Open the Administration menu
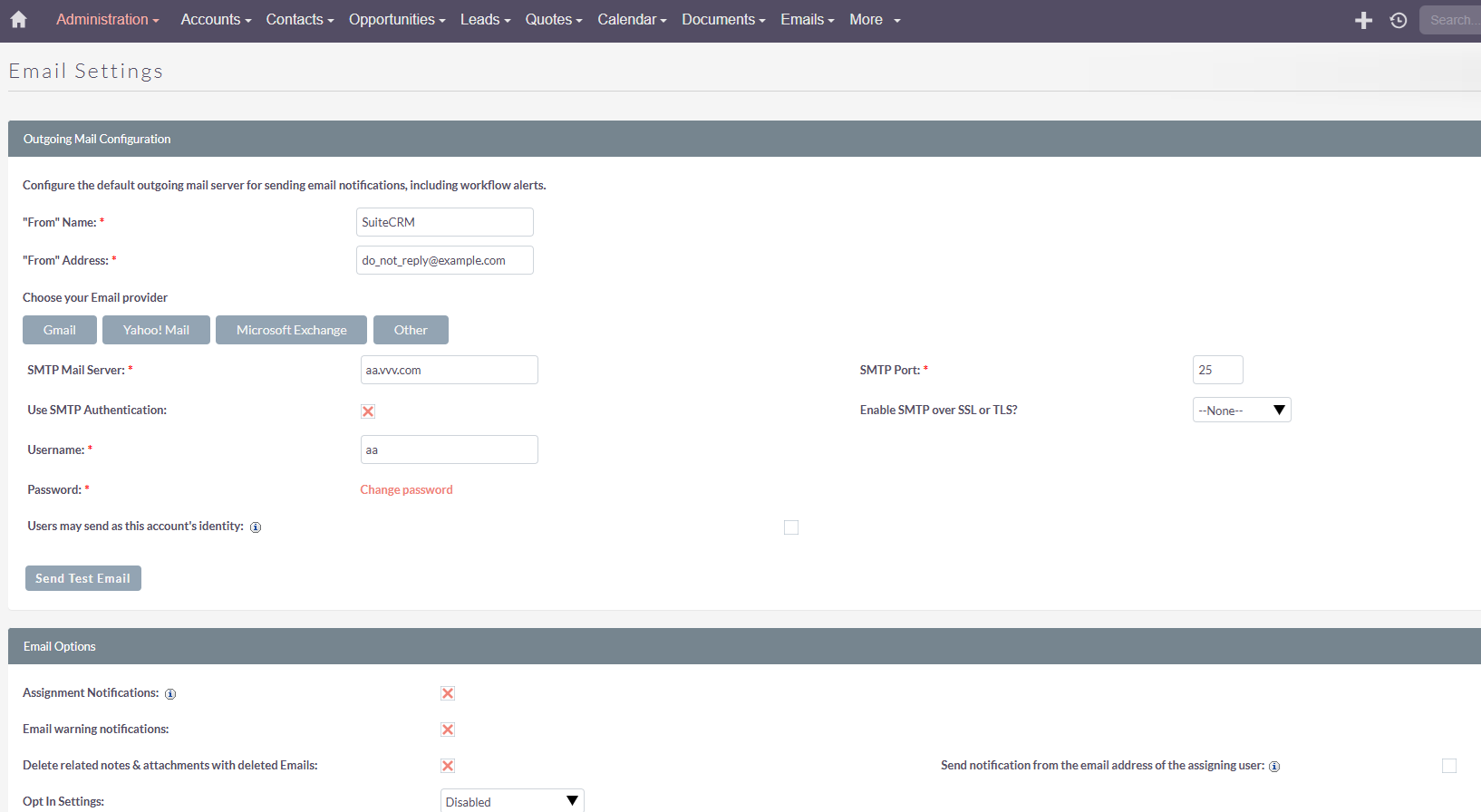The height and width of the screenshot is (812, 1481). tap(107, 20)
